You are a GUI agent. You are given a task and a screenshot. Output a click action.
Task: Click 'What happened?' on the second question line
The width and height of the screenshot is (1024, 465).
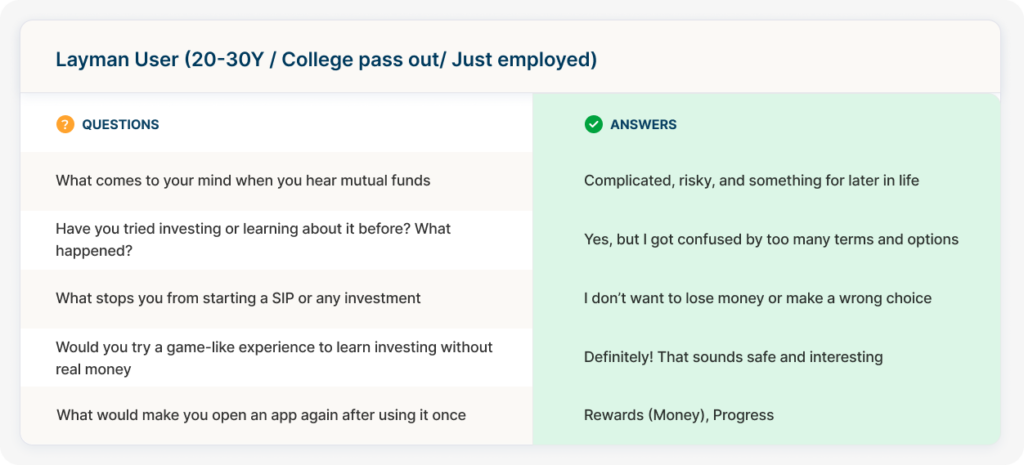pyautogui.click(x=94, y=251)
